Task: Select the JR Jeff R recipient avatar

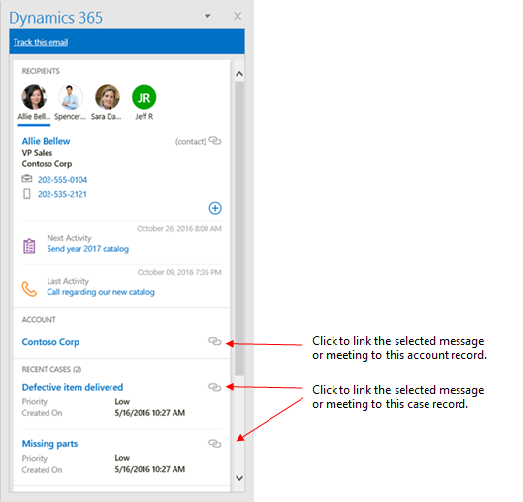Action: 144,97
